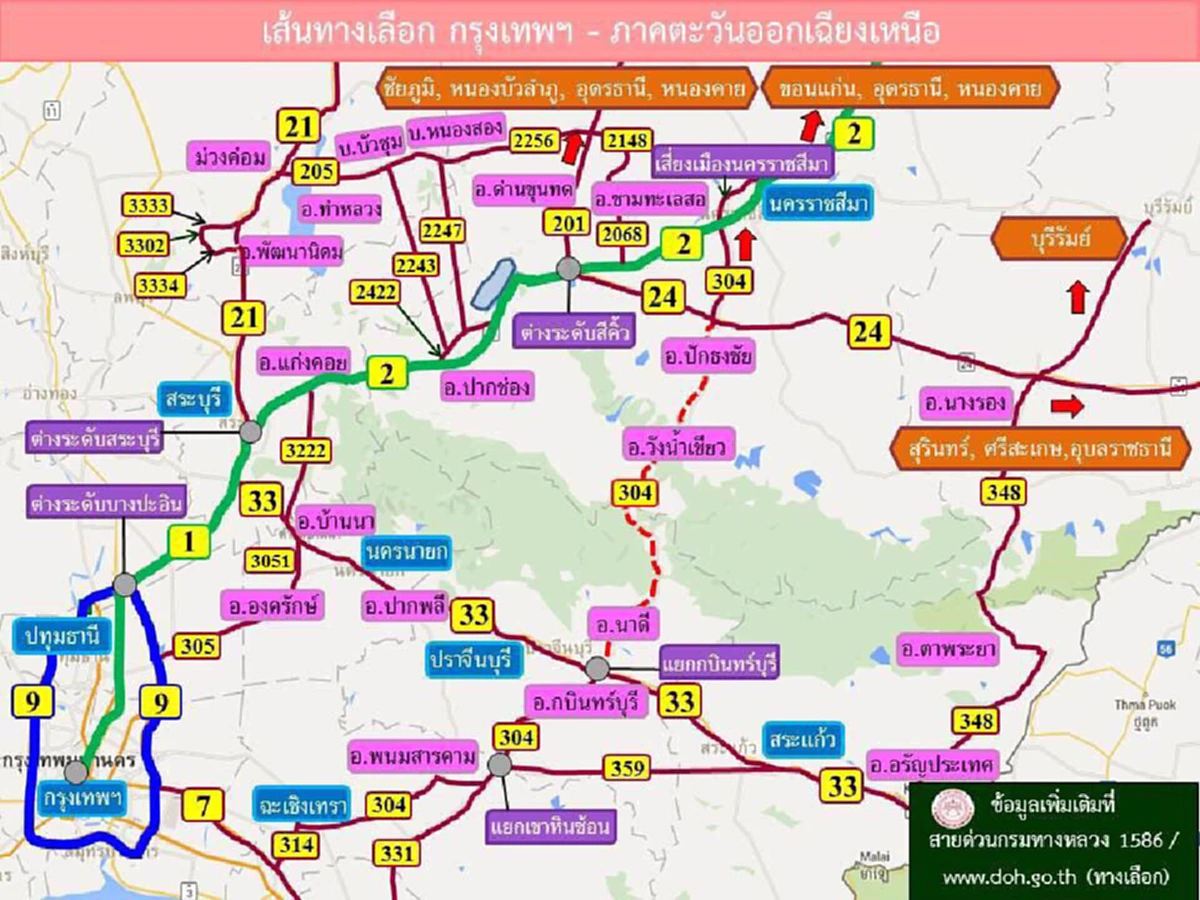The width and height of the screenshot is (1200, 900).
Task: Select route 21 shield beside ม่วงค่อม
Action: (x=300, y=128)
